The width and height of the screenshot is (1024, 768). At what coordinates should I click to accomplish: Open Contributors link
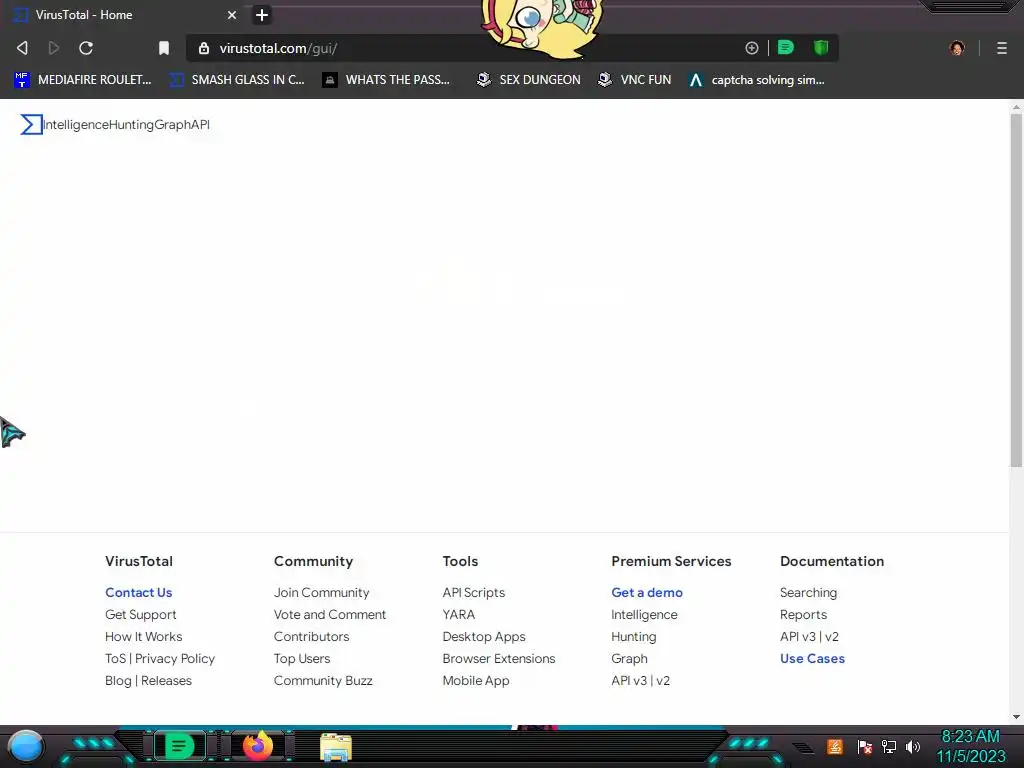click(x=312, y=637)
